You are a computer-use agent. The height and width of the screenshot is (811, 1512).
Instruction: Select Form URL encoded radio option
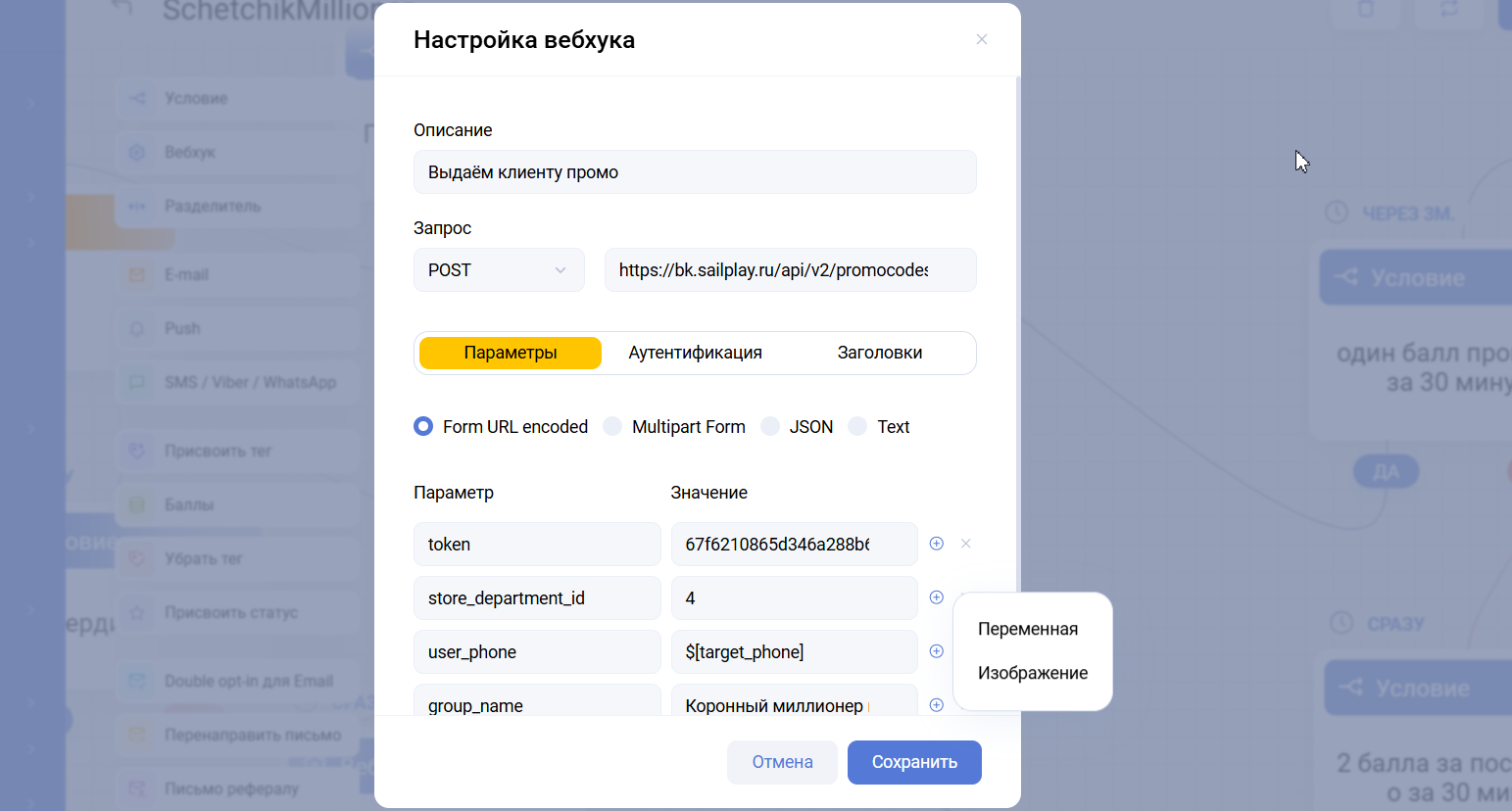pos(423,426)
